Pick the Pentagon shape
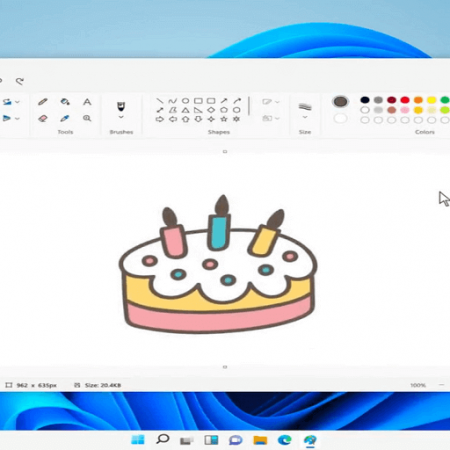The width and height of the screenshot is (450, 450). tap(224, 110)
